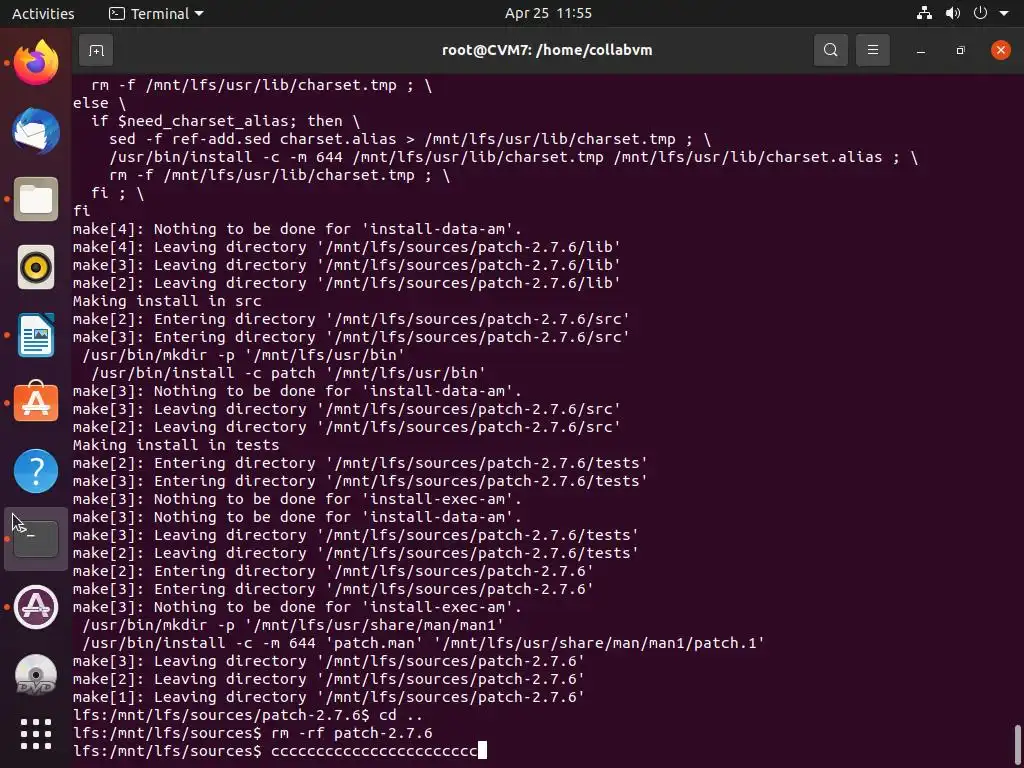Click the 'make[1]: Leaving directory' line

(x=328, y=697)
